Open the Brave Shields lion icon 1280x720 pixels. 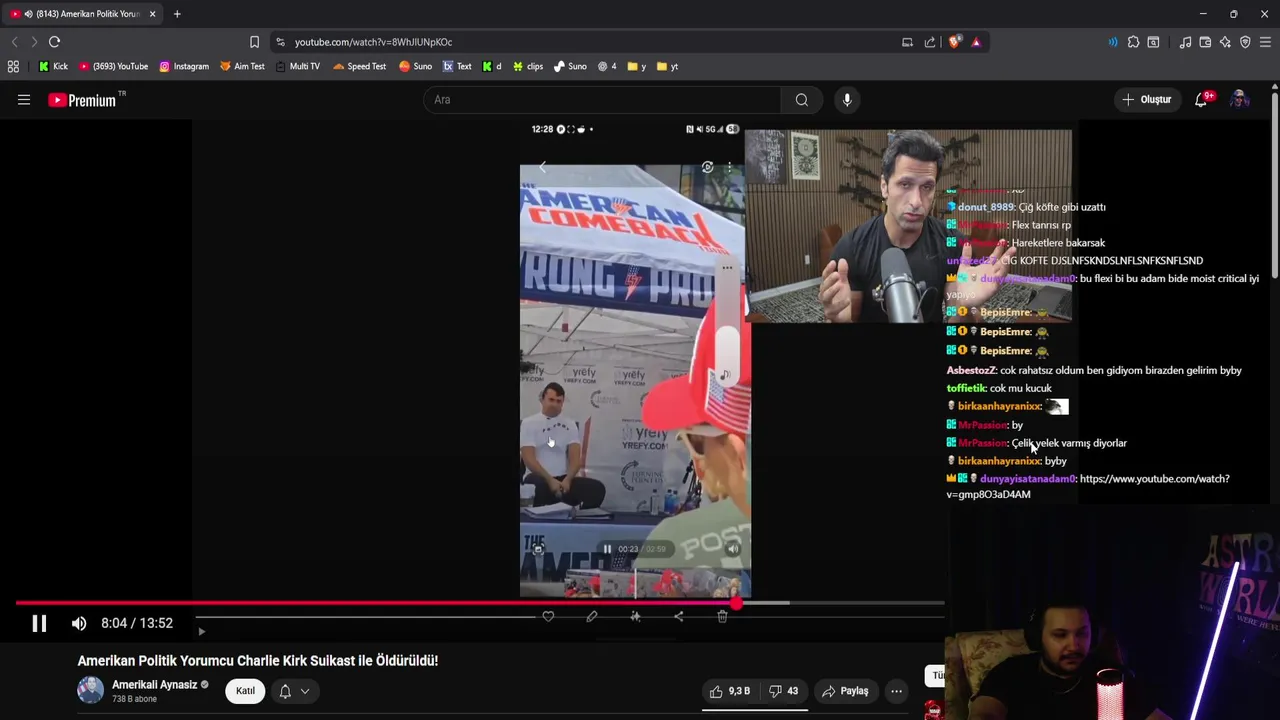[x=954, y=42]
